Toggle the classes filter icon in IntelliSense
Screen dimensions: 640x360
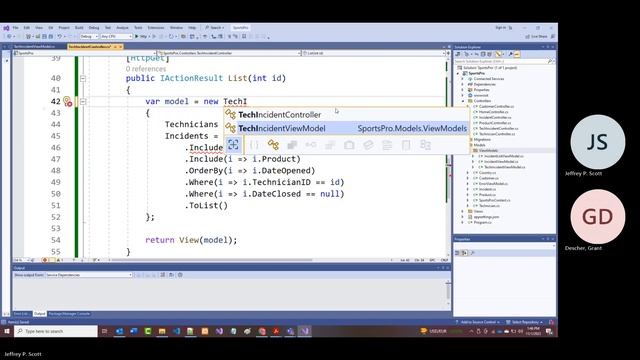coord(273,144)
